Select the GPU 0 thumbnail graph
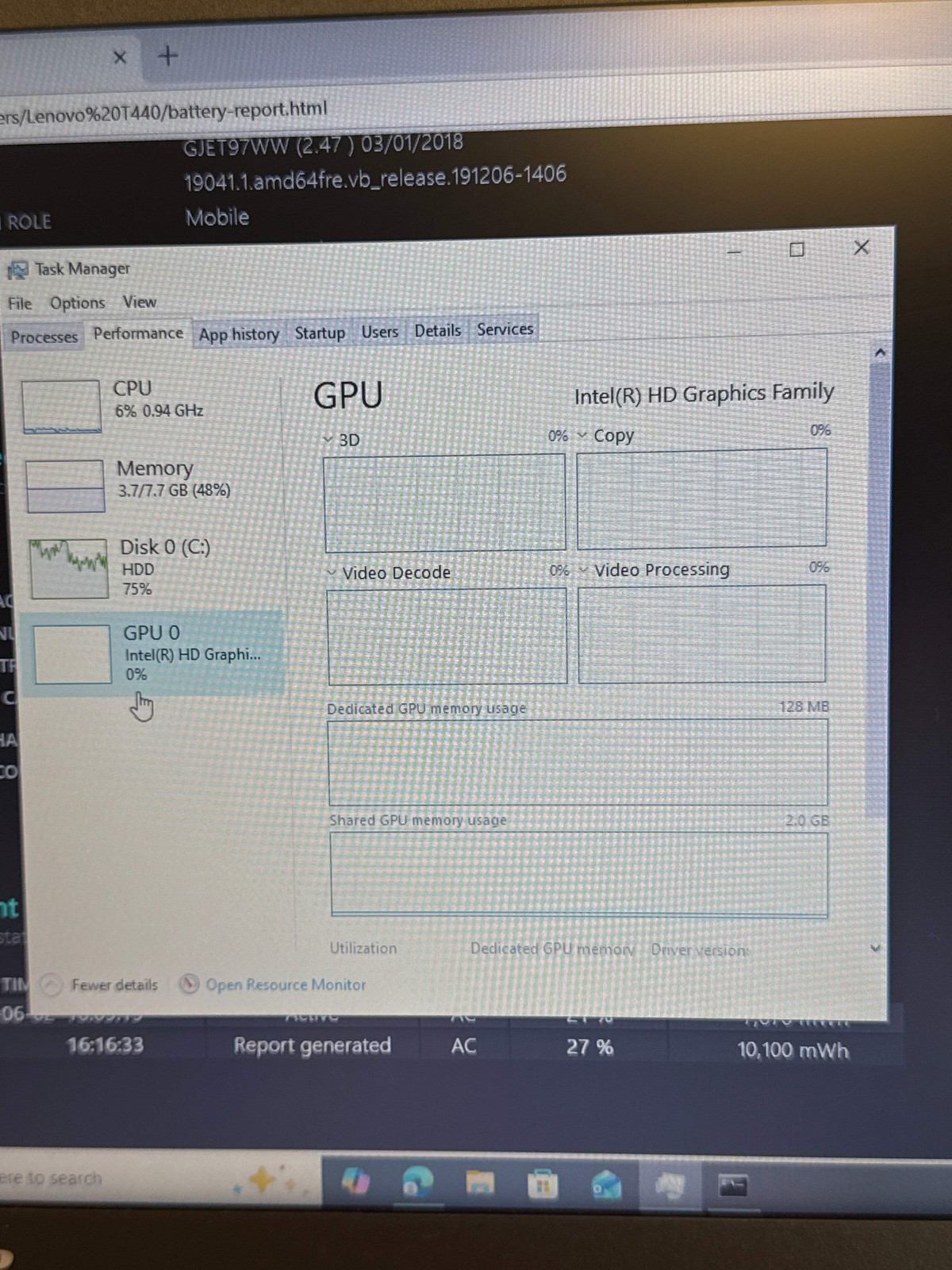The height and width of the screenshot is (1270, 952). 72,654
